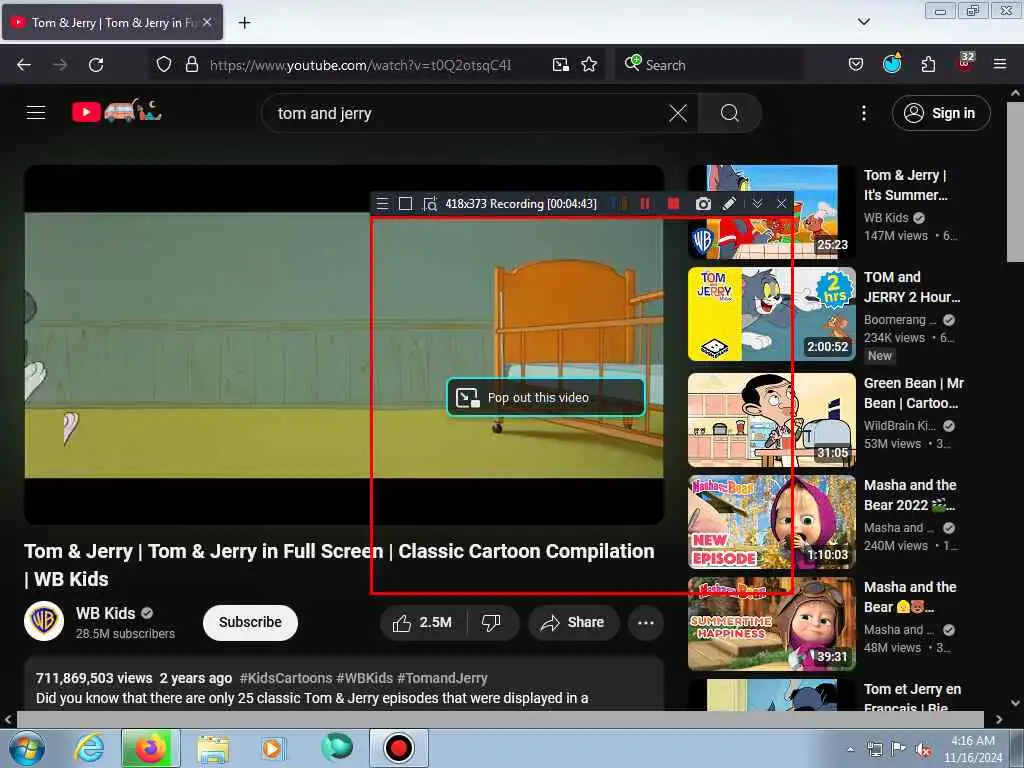Click the Share button

click(572, 622)
